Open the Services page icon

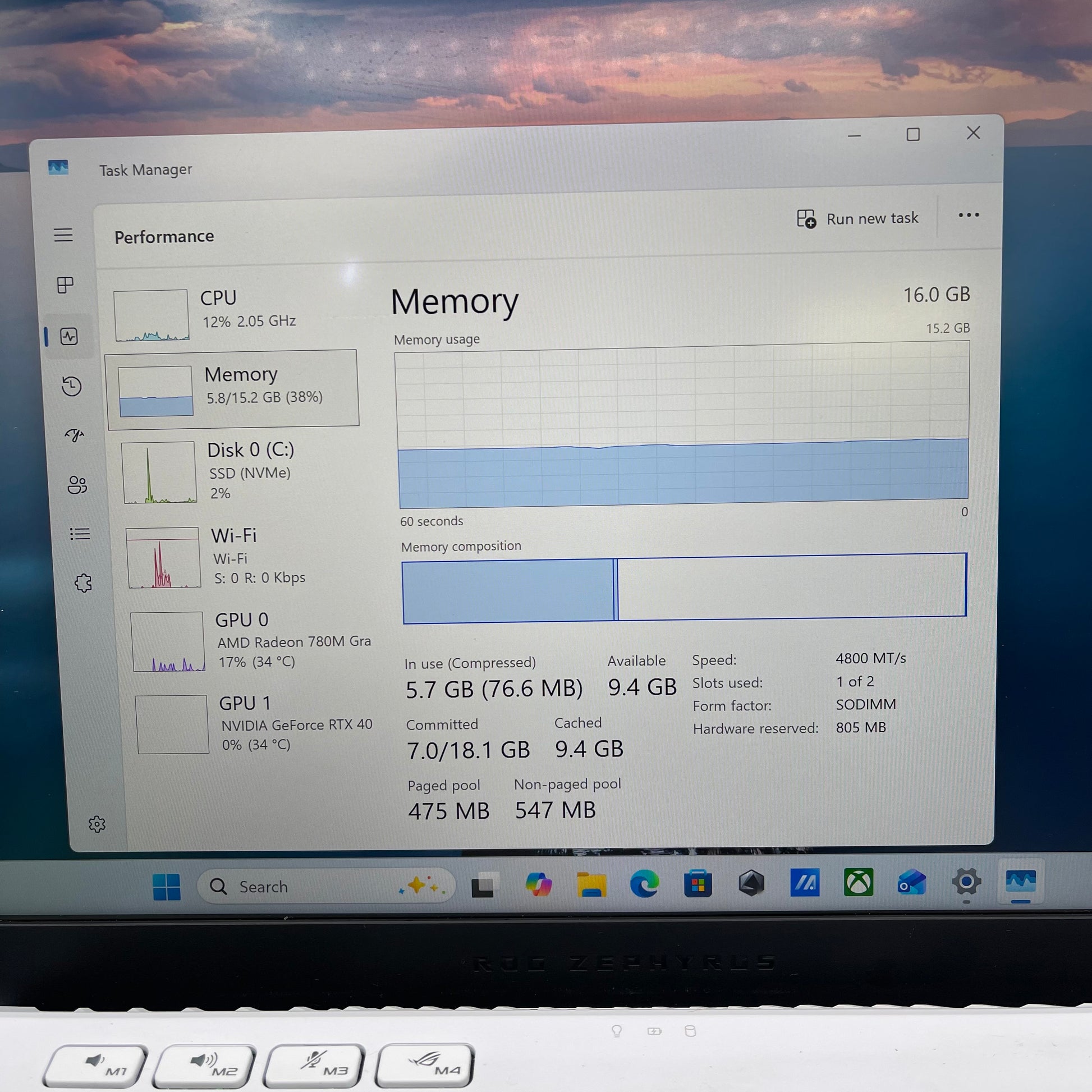coord(83,582)
